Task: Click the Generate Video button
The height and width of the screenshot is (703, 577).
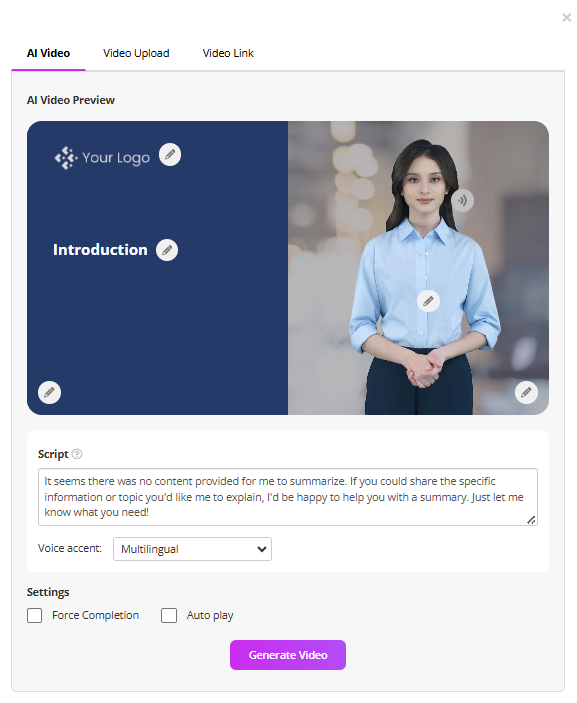Action: [x=288, y=655]
